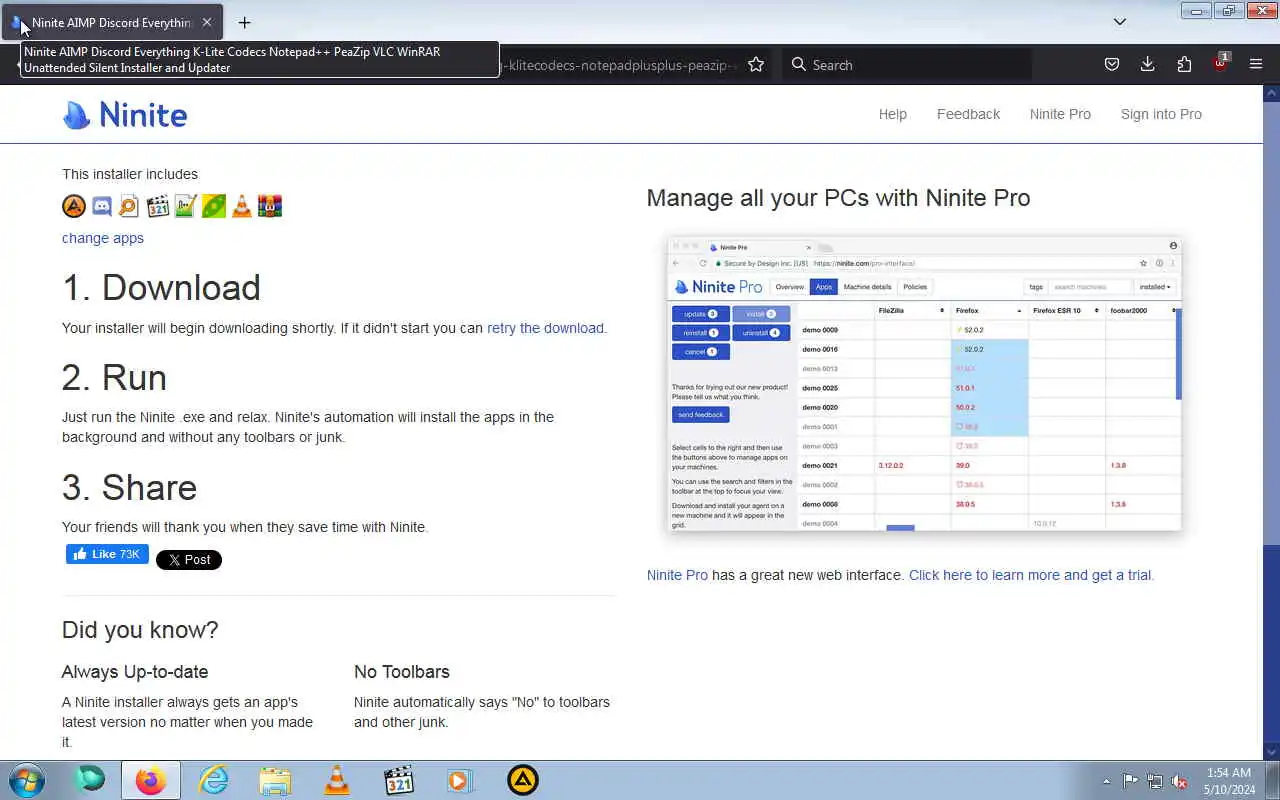This screenshot has width=1280, height=800.
Task: Click the PeaZip app icon
Action: 213,206
